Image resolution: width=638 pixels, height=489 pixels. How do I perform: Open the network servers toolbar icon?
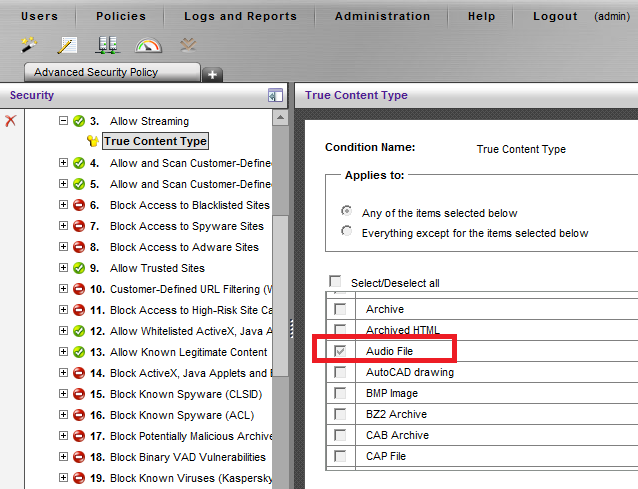click(108, 45)
